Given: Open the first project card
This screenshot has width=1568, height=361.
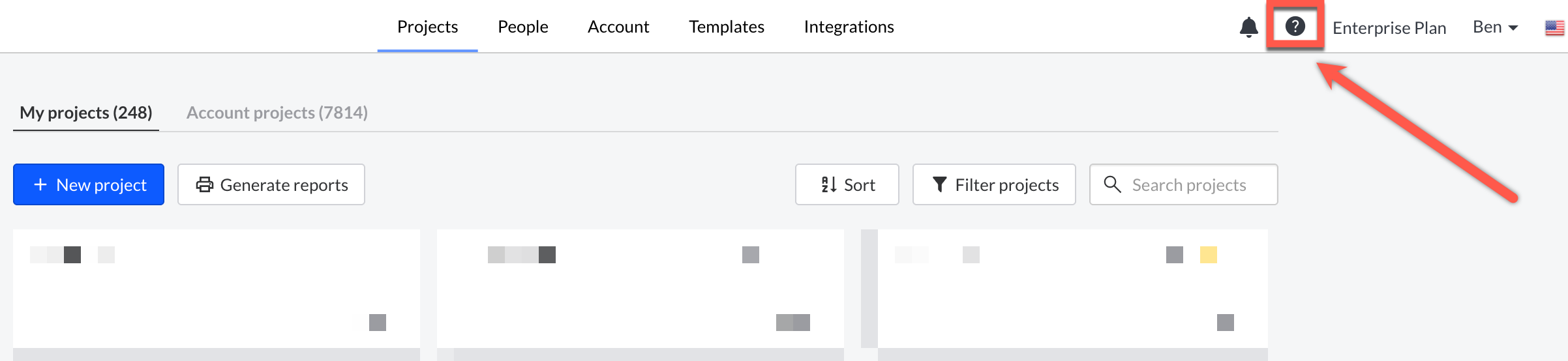Looking at the screenshot, I should pyautogui.click(x=216, y=288).
